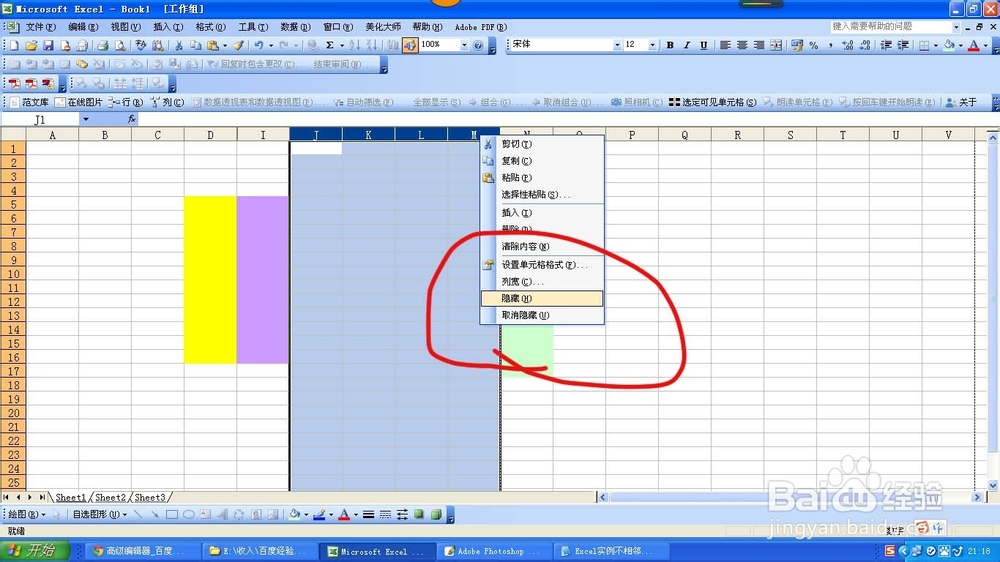This screenshot has width=1000, height=562.
Task: Click the 选定可见单元格 button
Action: click(x=712, y=102)
